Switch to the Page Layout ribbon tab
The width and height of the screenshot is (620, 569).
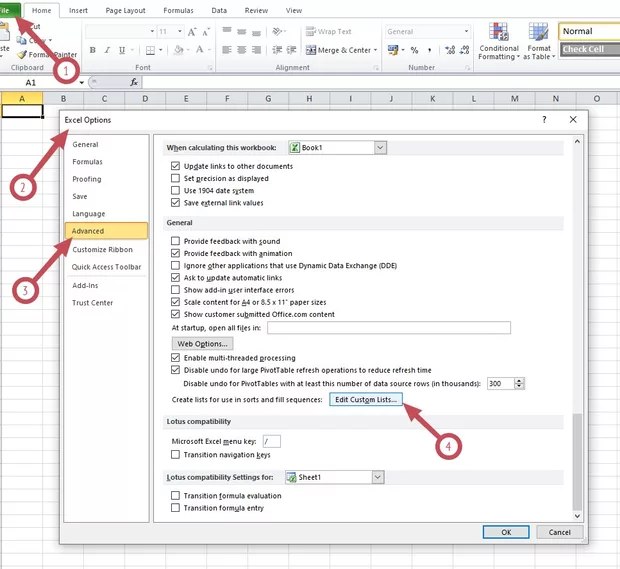tap(126, 10)
